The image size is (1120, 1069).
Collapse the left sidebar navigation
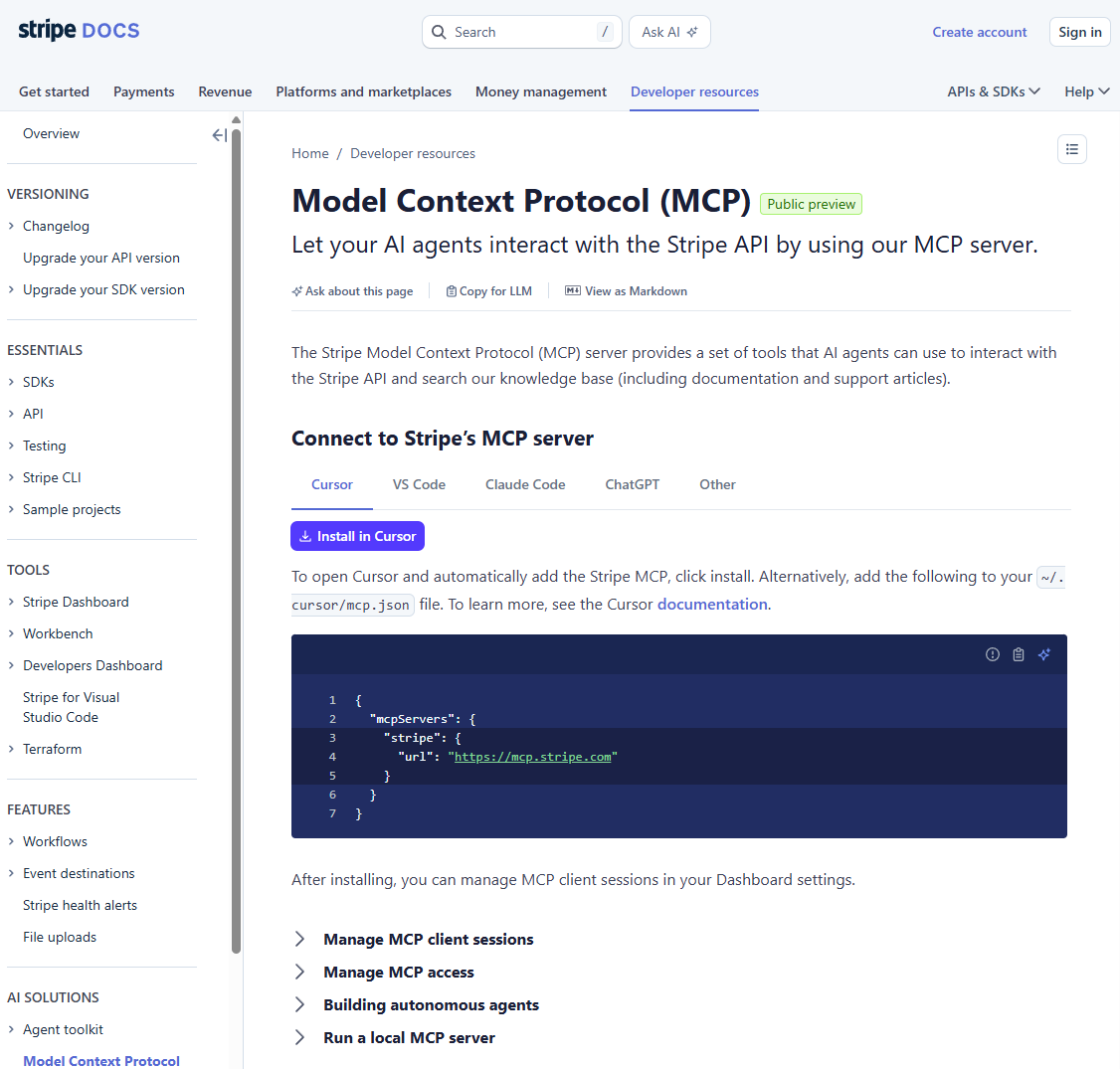pos(219,135)
